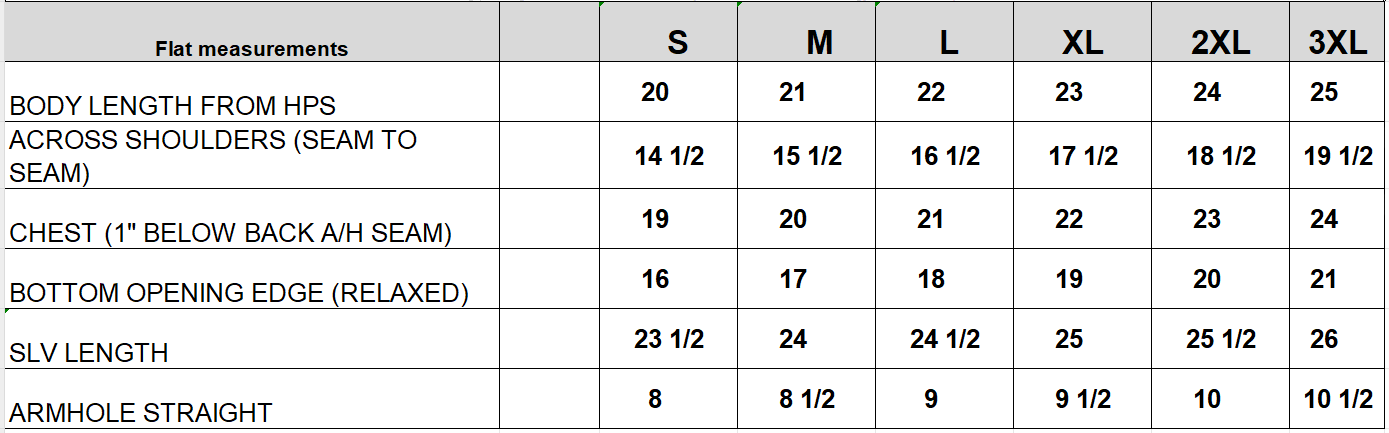Click sleeve length value for size S
The image size is (1389, 433).
[668, 339]
